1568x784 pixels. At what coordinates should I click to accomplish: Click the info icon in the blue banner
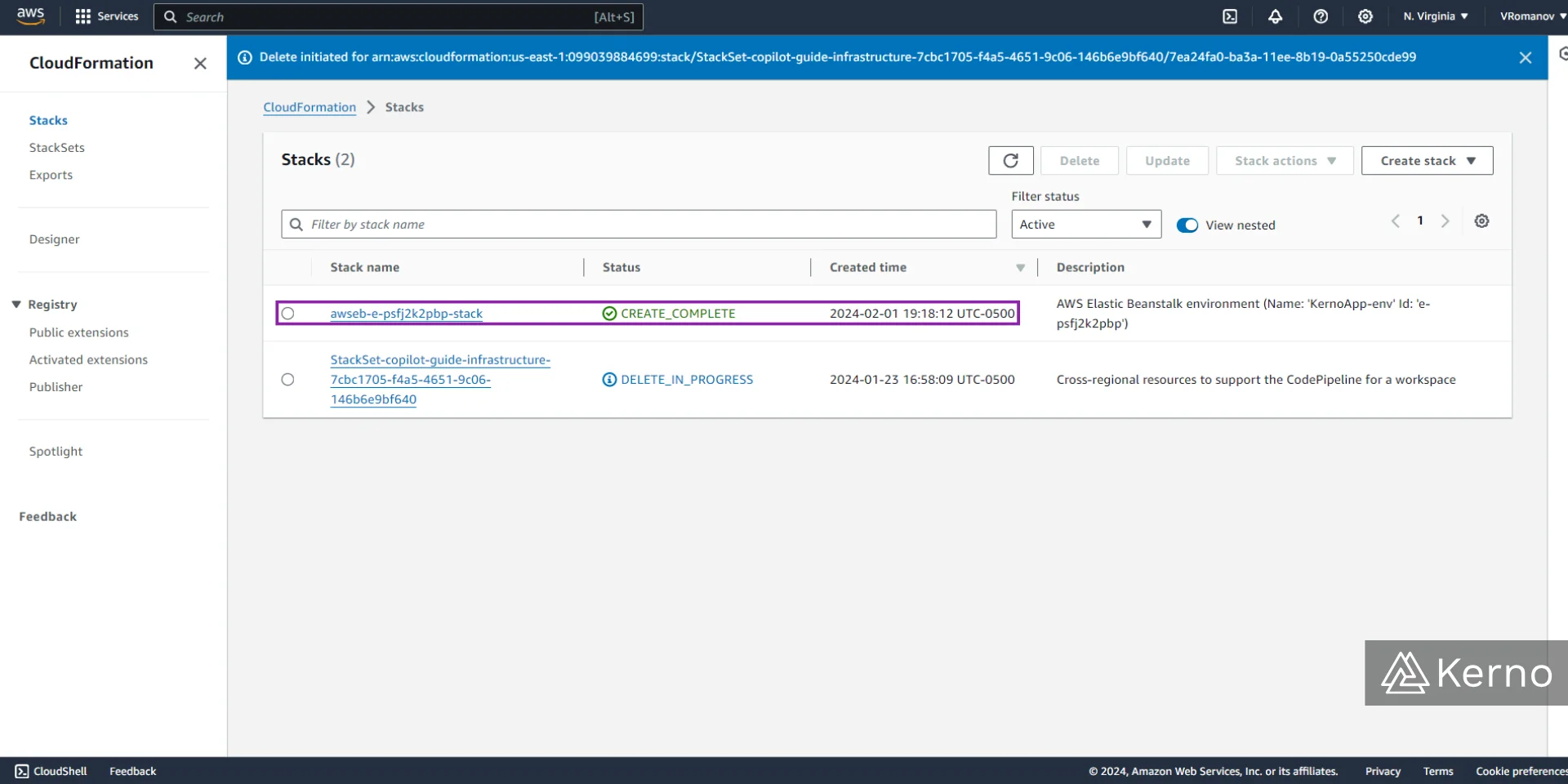click(245, 57)
